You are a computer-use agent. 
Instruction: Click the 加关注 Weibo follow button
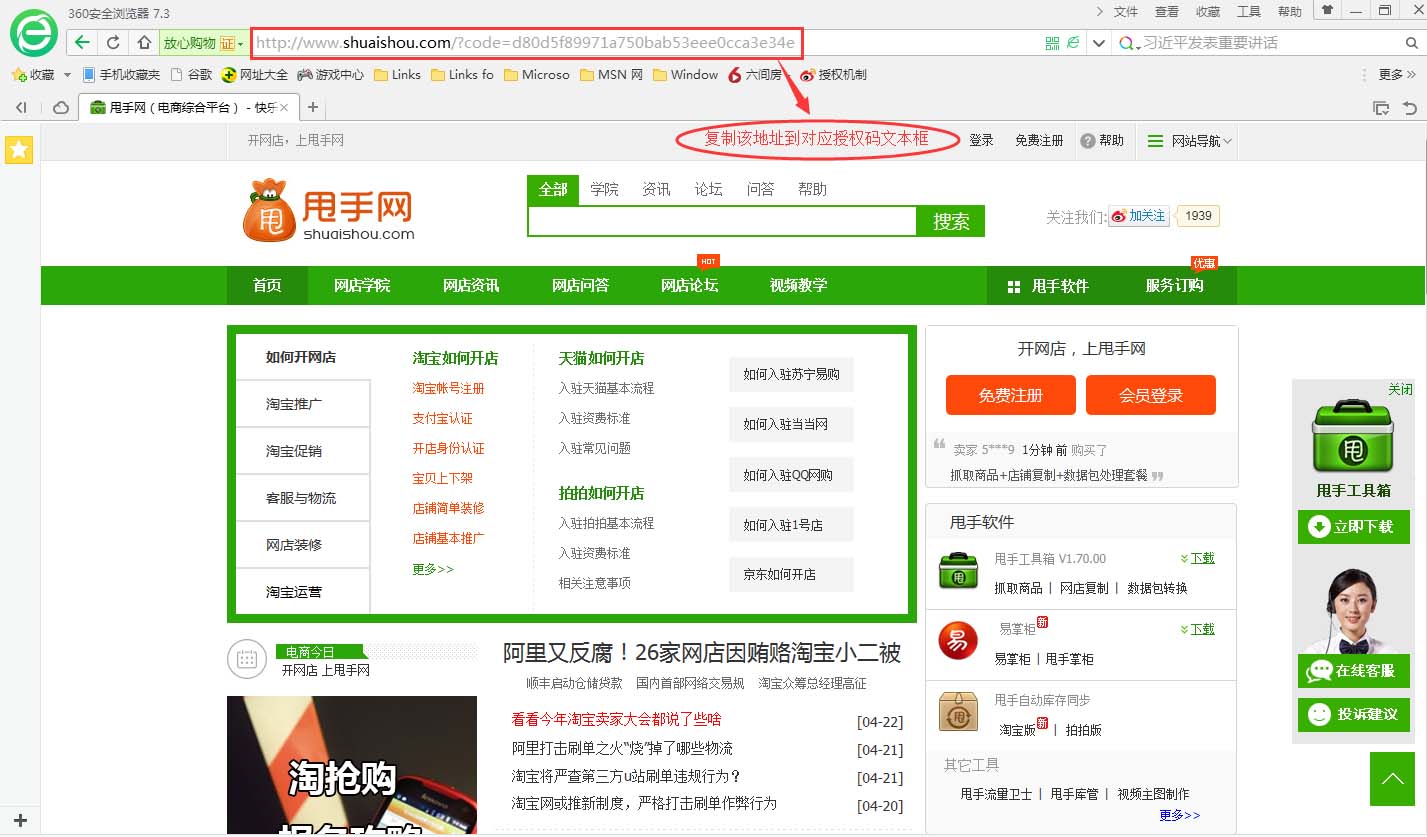tap(1138, 216)
